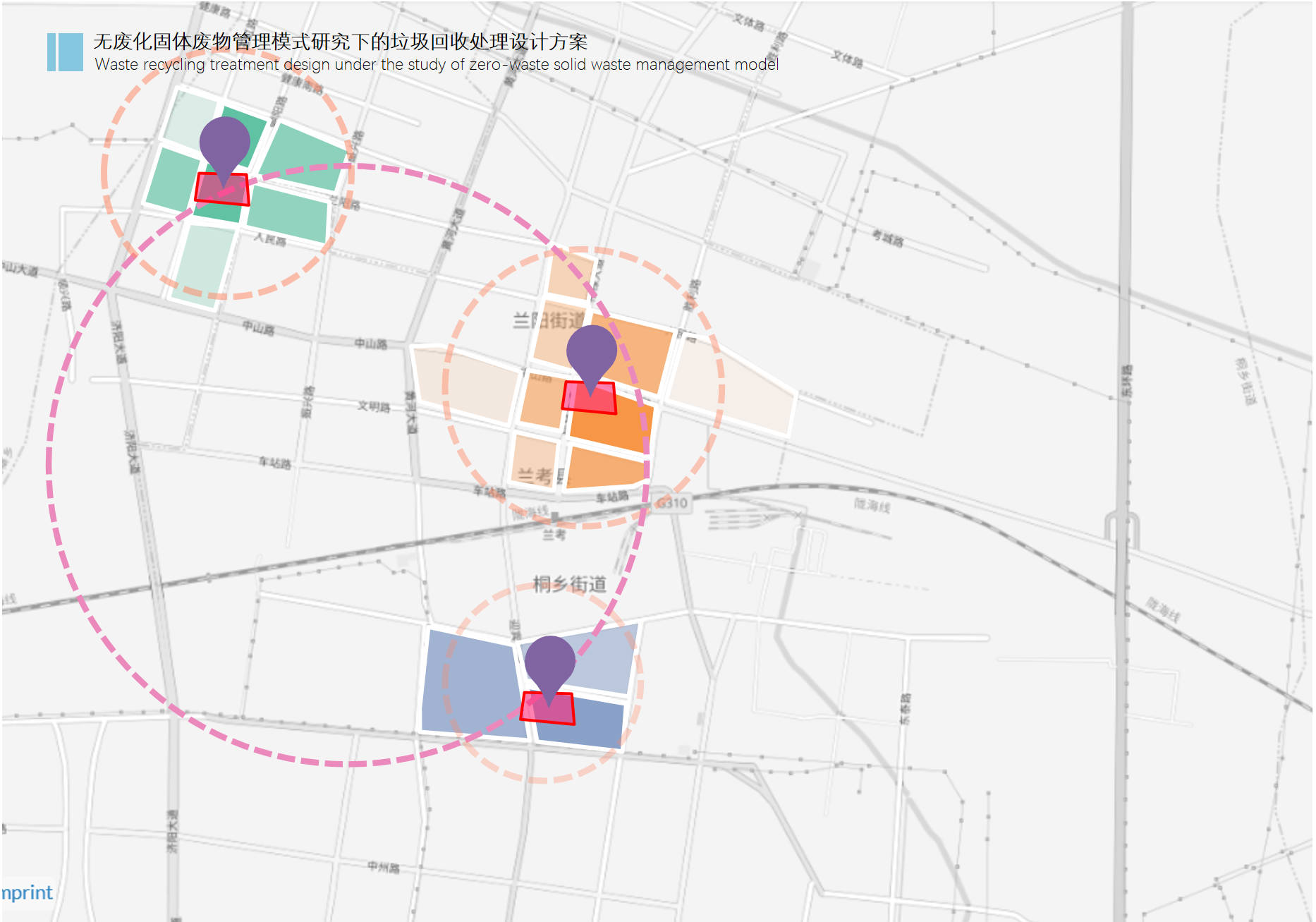
Task: Select the red rectangle in the orange district
Action: coord(589,398)
